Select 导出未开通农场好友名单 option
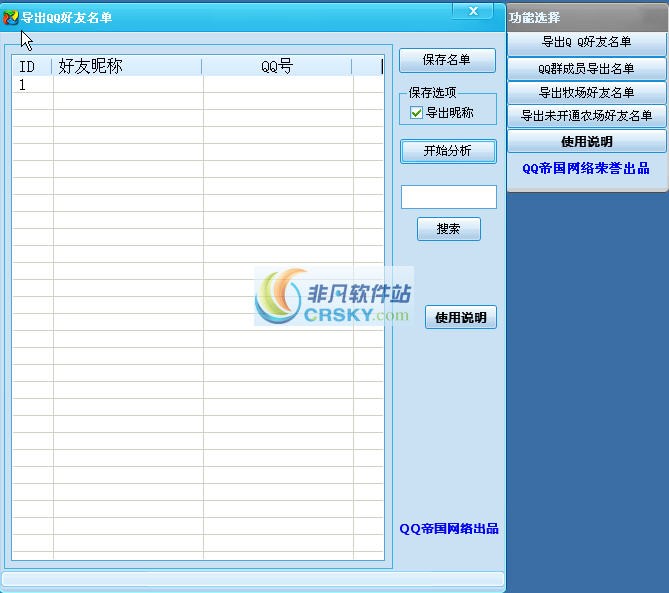669x593 pixels. click(x=587, y=116)
